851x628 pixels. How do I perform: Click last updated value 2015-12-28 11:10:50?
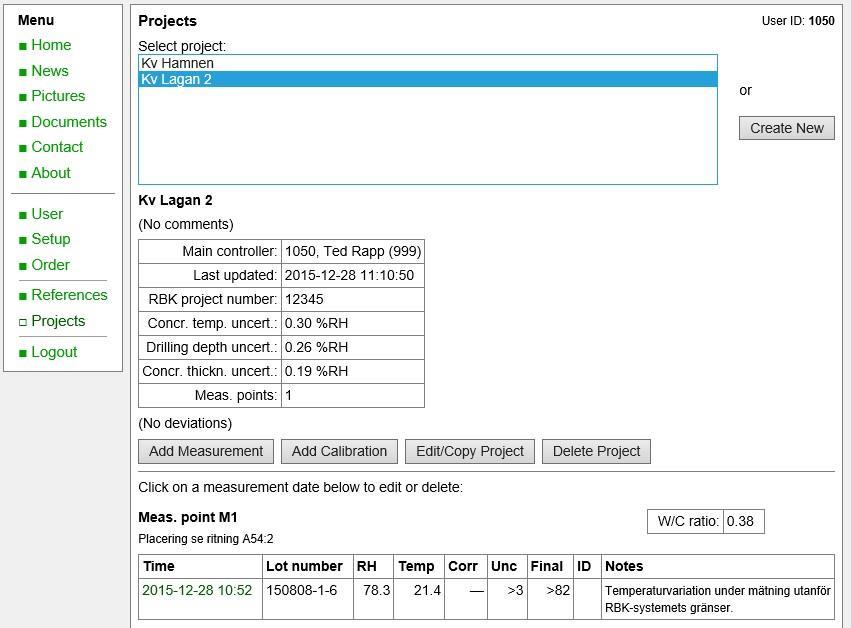349,275
